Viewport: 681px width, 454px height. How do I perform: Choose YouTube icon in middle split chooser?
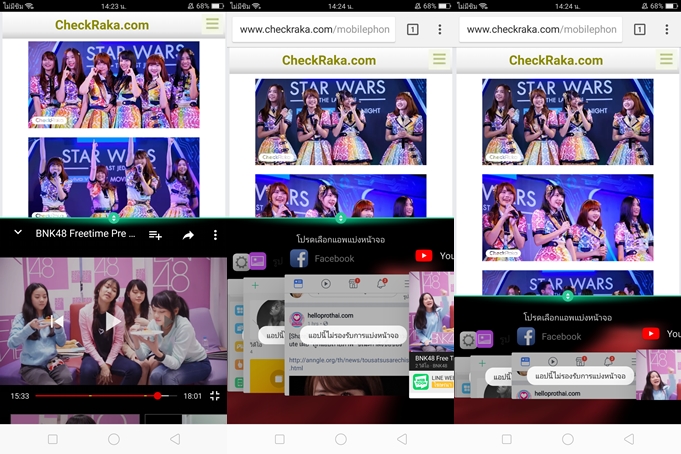click(x=424, y=256)
